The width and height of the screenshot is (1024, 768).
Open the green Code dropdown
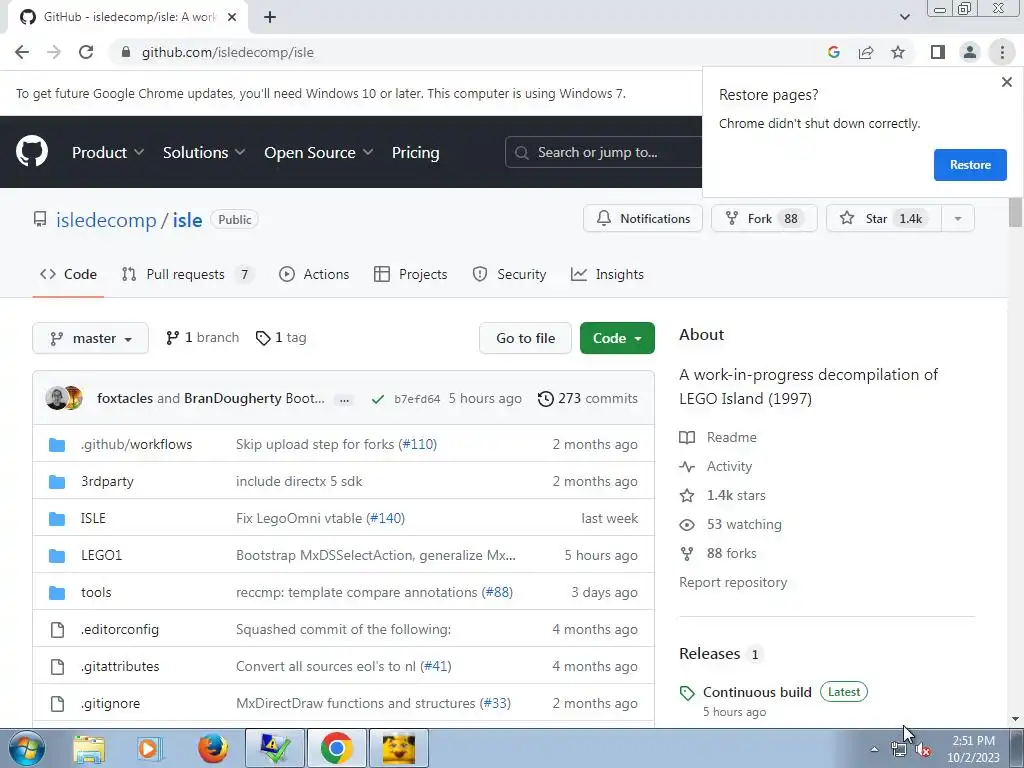617,338
